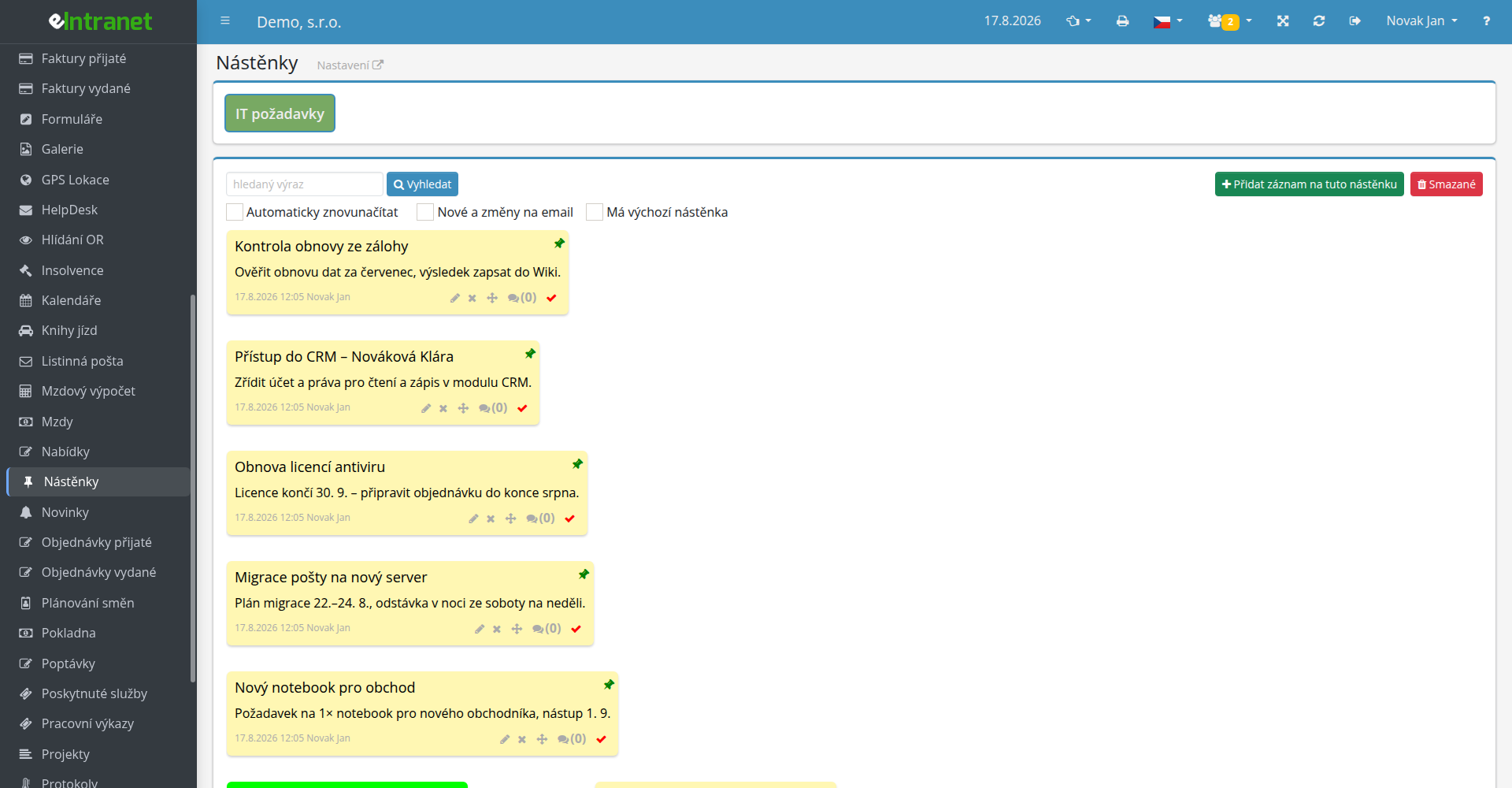This screenshot has height=788, width=1512.
Task: Tick the Má výchozí nástěnka checkbox
Action: tap(595, 212)
